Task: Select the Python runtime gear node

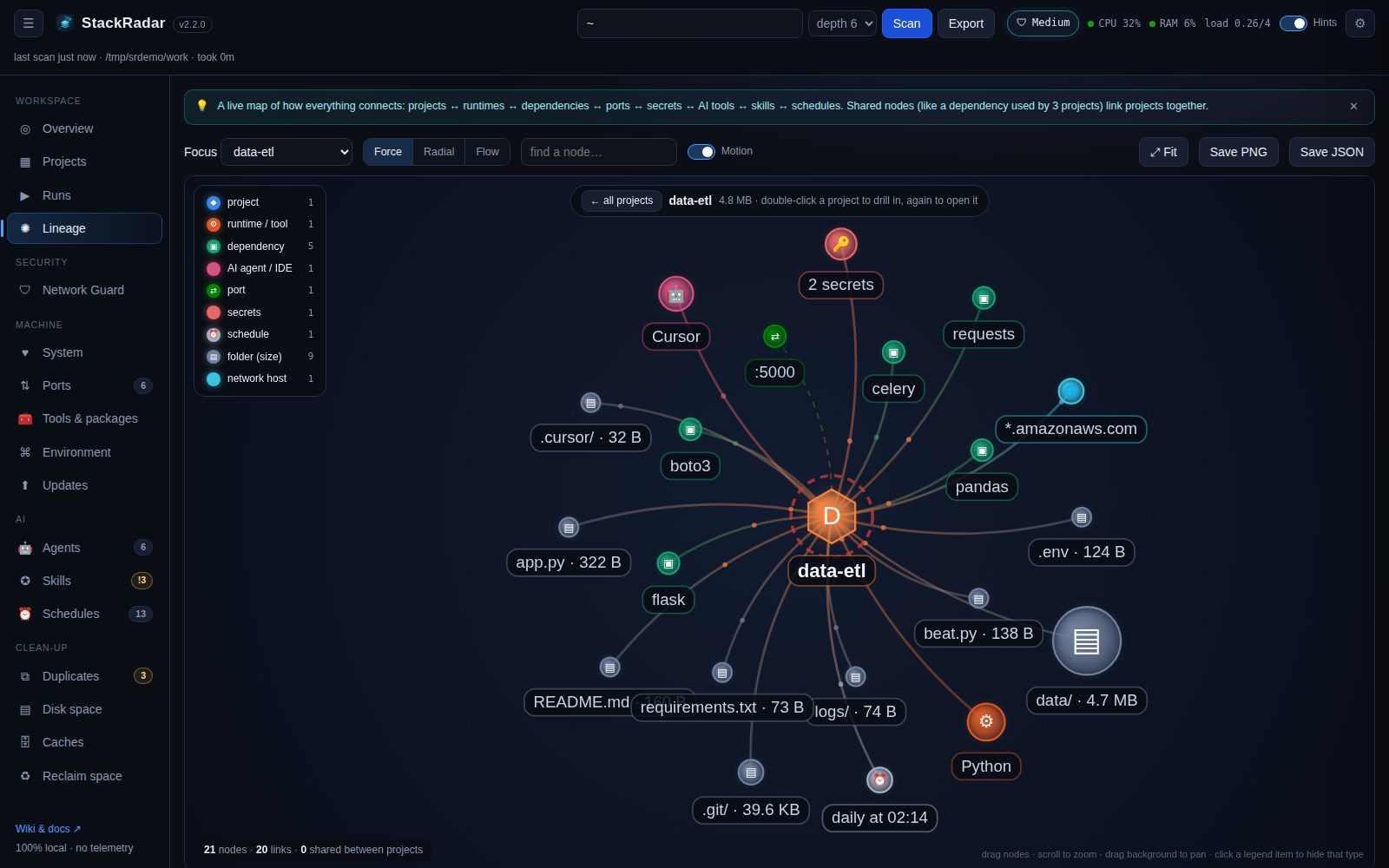Action: [985, 721]
